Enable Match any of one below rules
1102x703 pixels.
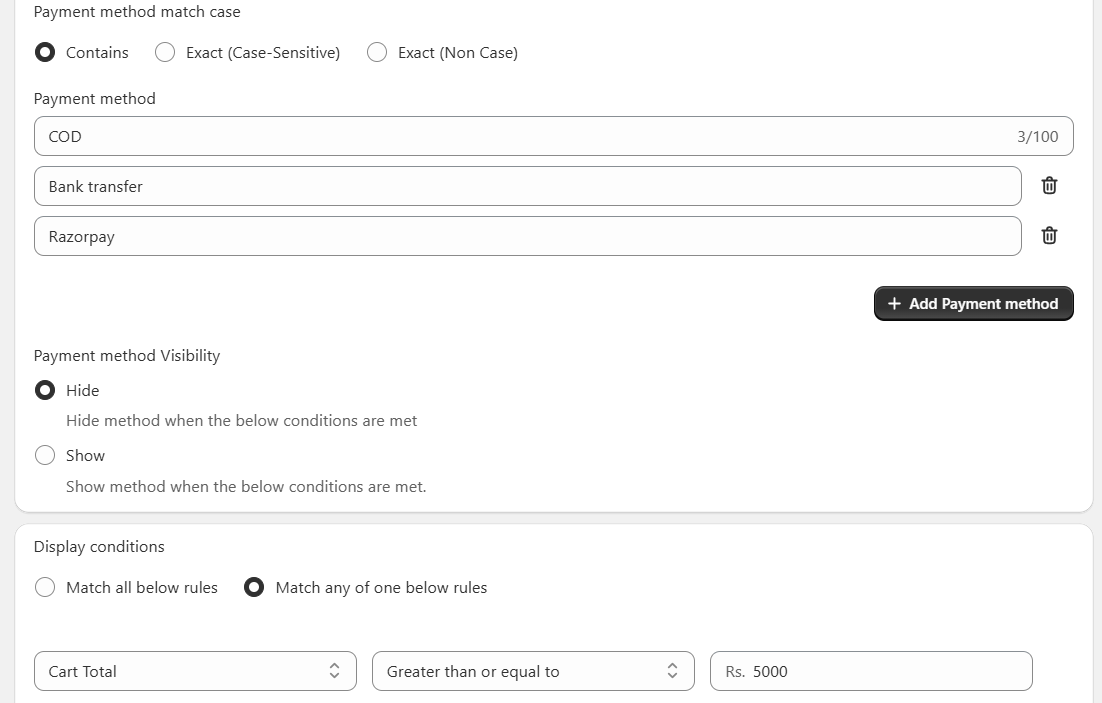pos(255,588)
